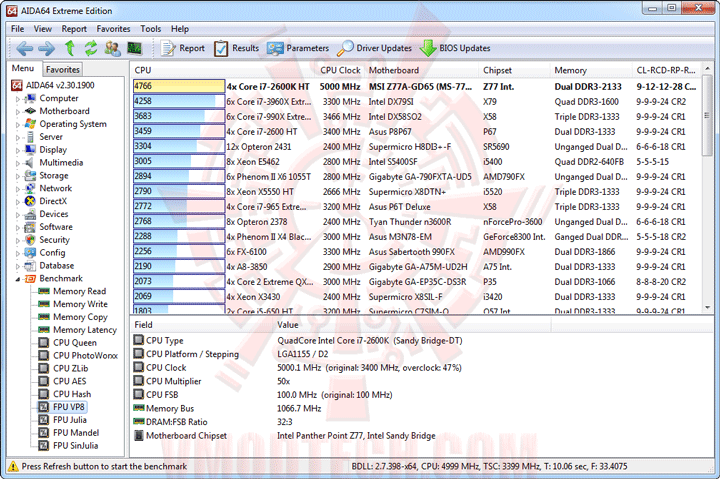The image size is (720, 479).
Task: Expand the Display tree node
Action: 18,150
